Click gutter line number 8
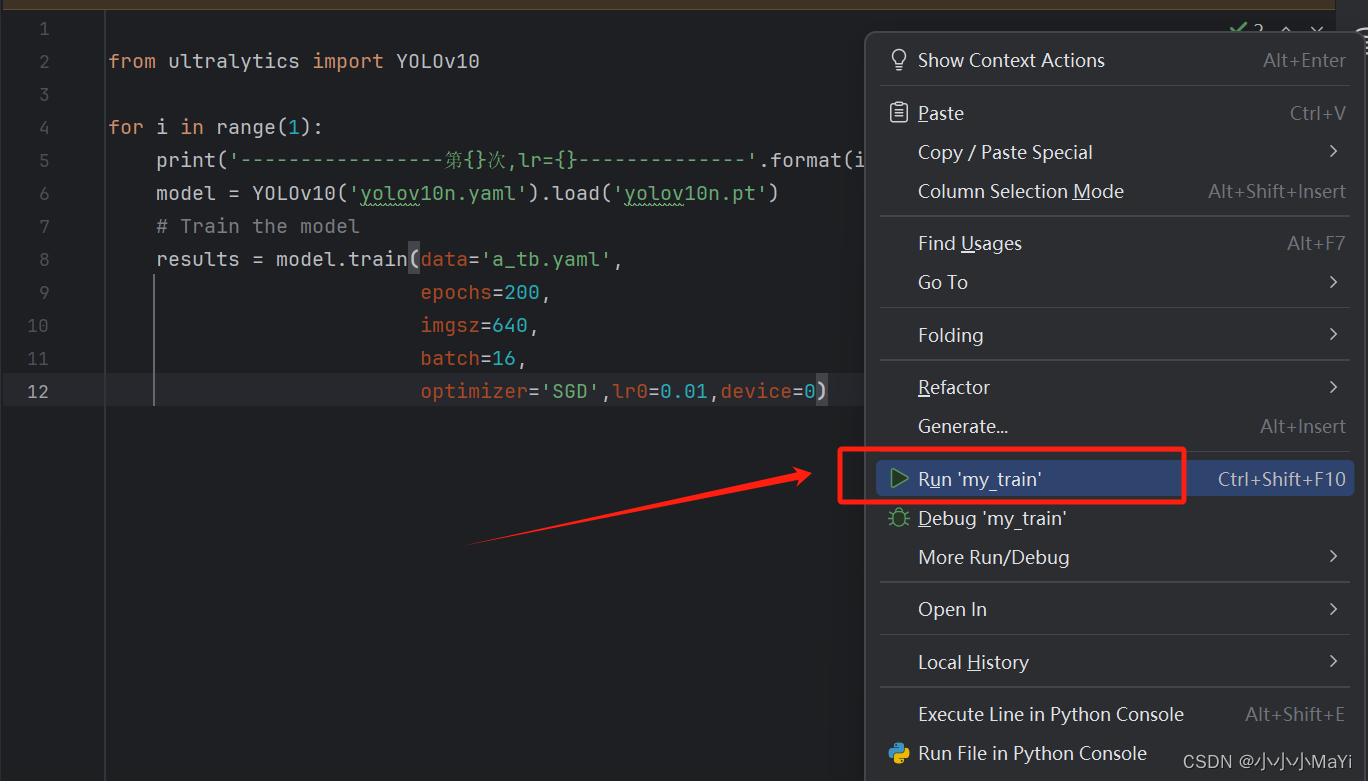The width and height of the screenshot is (1368, 781). pos(43,260)
